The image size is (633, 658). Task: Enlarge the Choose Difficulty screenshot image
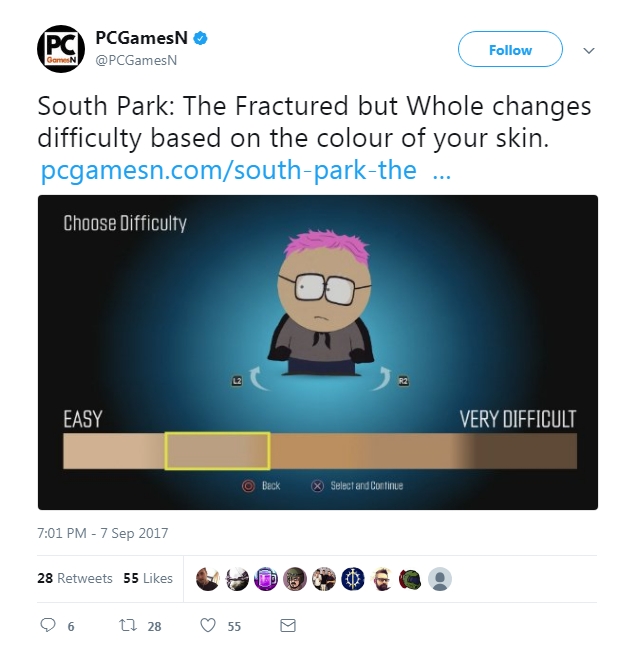[x=318, y=352]
